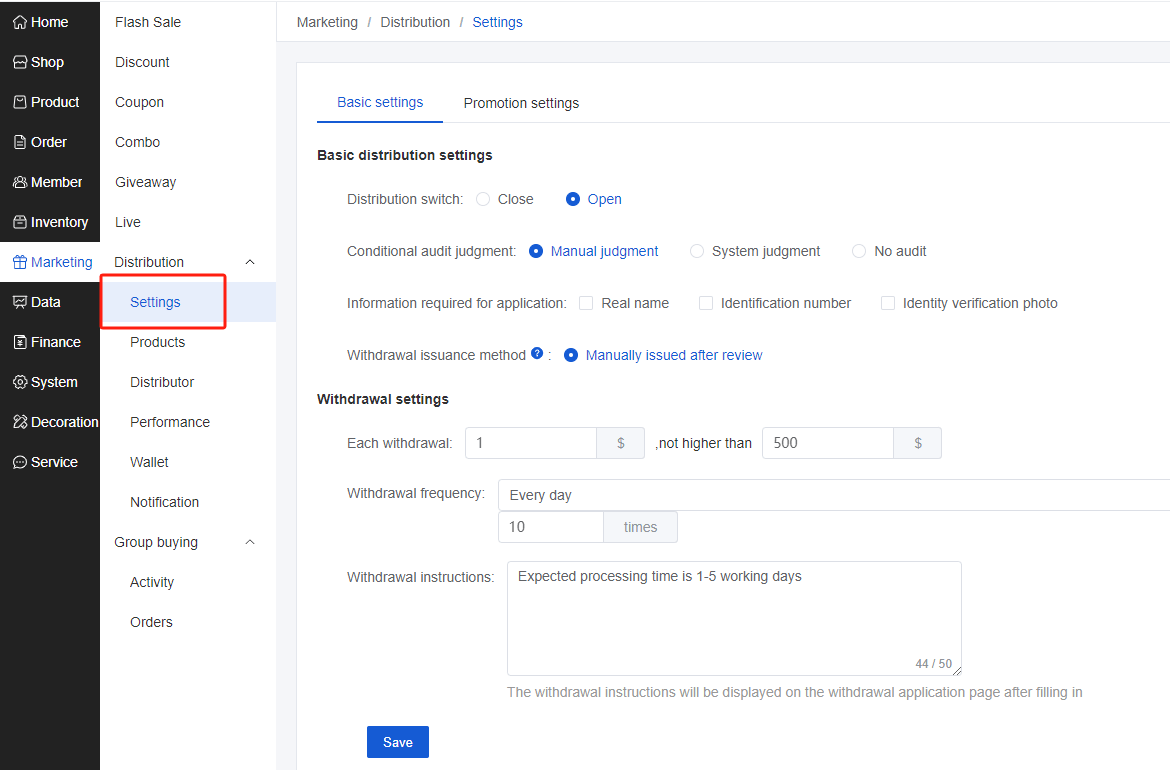
Task: Select the Close distribution switch option
Action: [484, 199]
